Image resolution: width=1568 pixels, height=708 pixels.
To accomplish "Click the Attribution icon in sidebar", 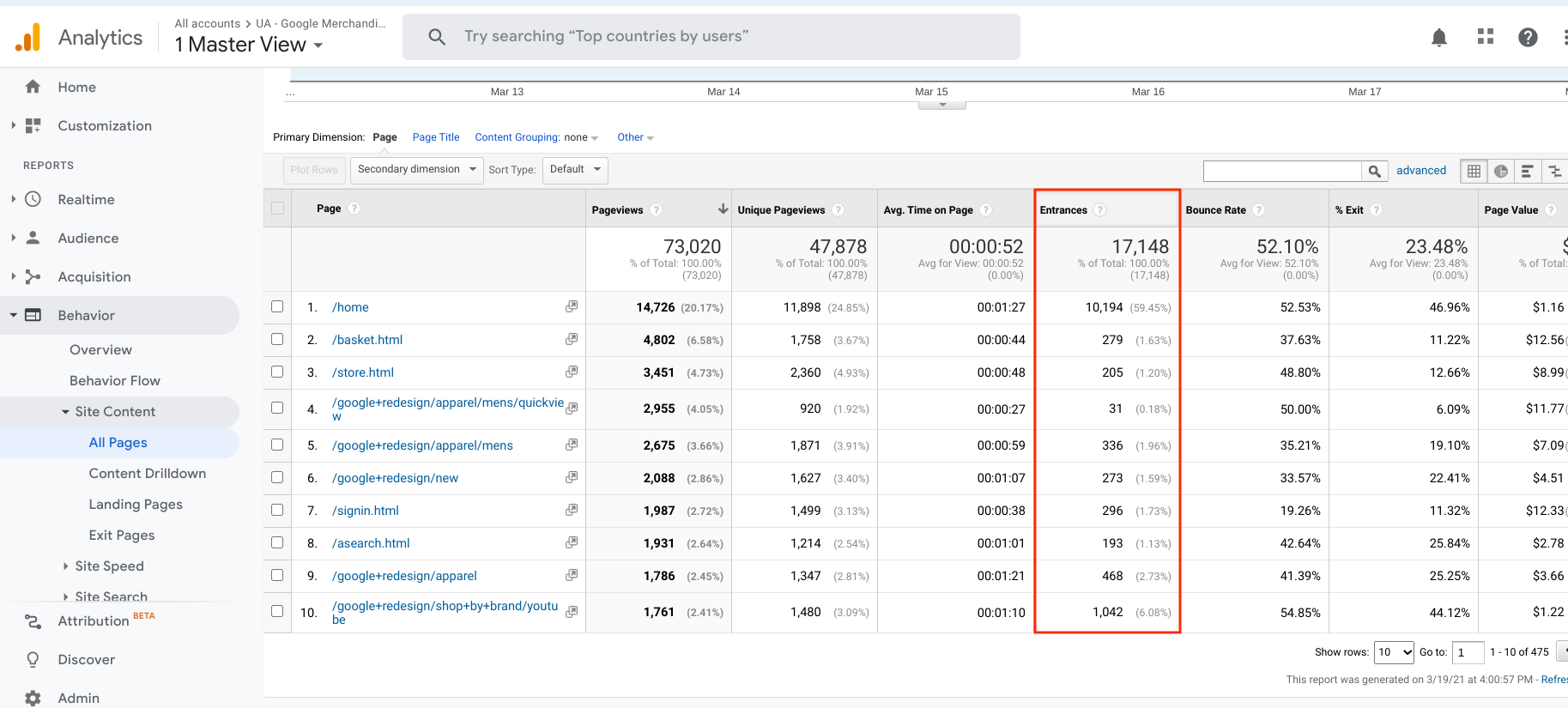I will 33,620.
